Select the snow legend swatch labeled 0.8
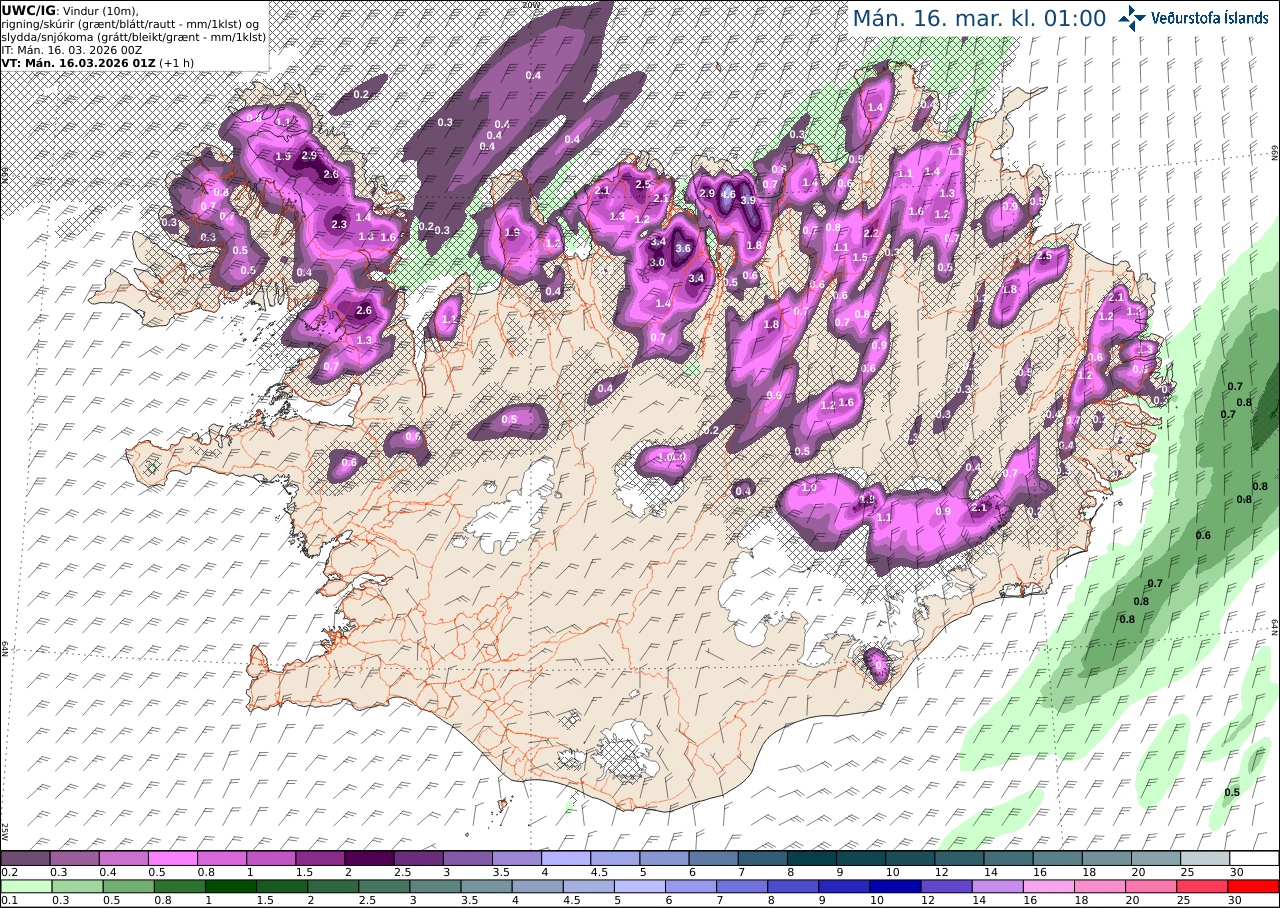Viewport: 1280px width, 908px height. tap(222, 858)
